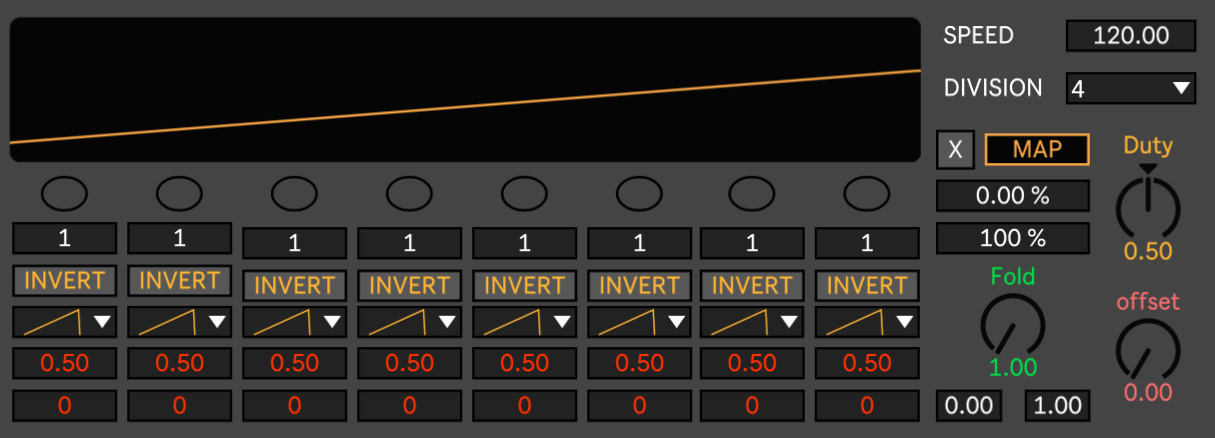Viewport: 1215px width, 438px height.
Task: Click the offset knob
Action: coord(1148,350)
